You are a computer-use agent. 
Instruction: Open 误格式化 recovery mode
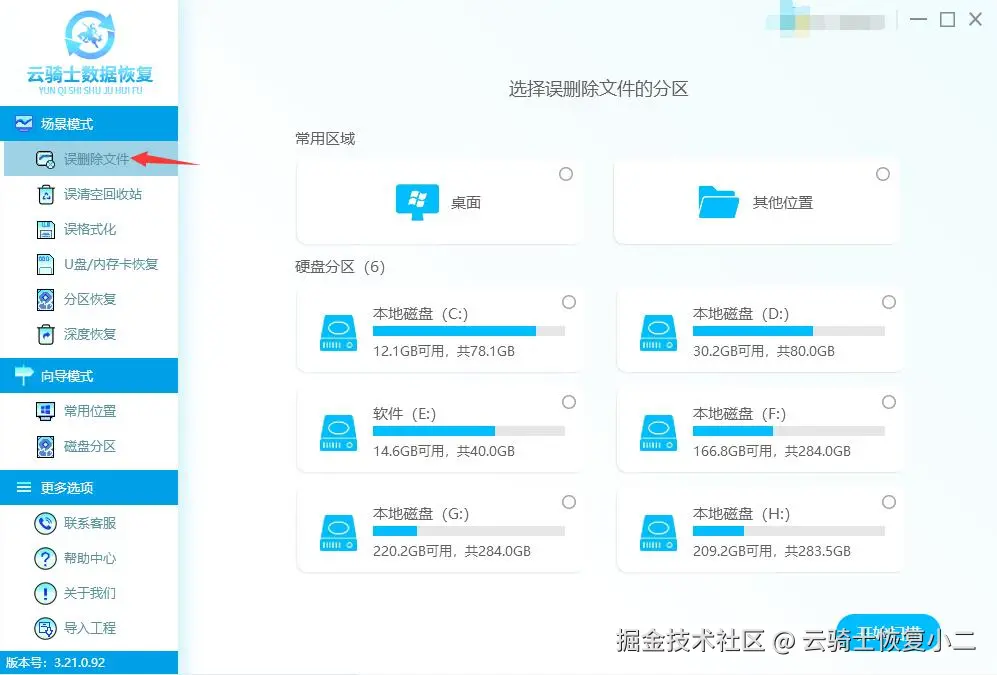click(91, 229)
